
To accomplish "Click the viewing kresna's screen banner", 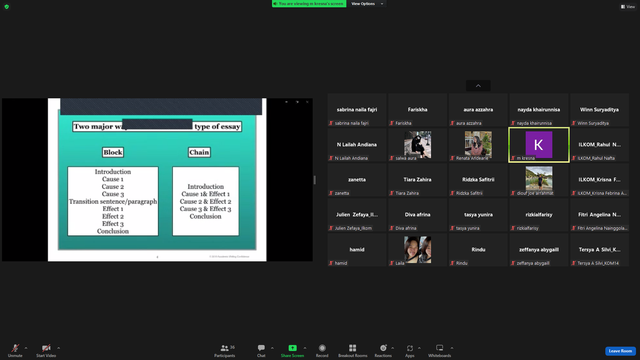I will (x=309, y=4).
